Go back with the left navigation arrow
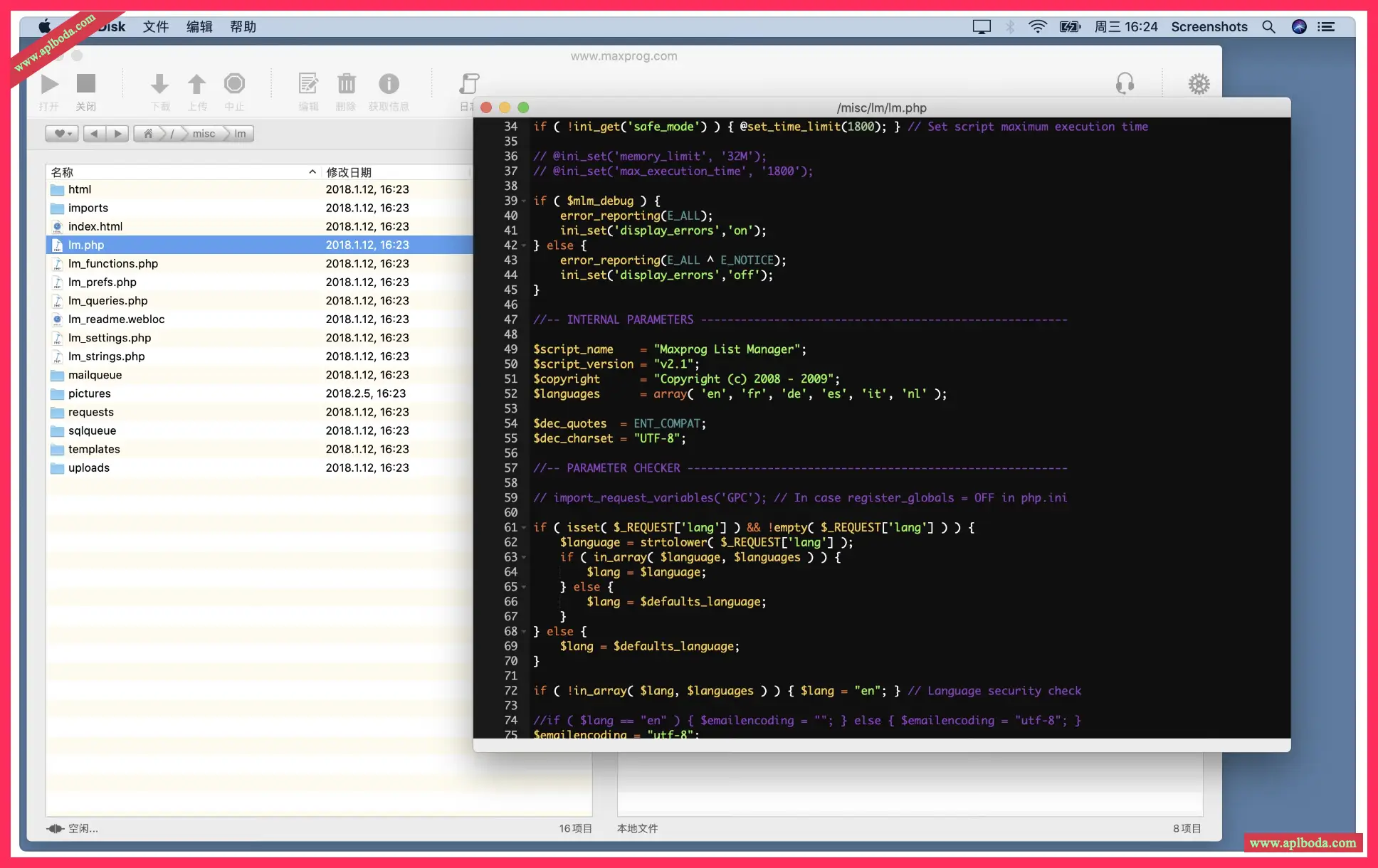Screen dimensions: 1378x868 click(94, 134)
